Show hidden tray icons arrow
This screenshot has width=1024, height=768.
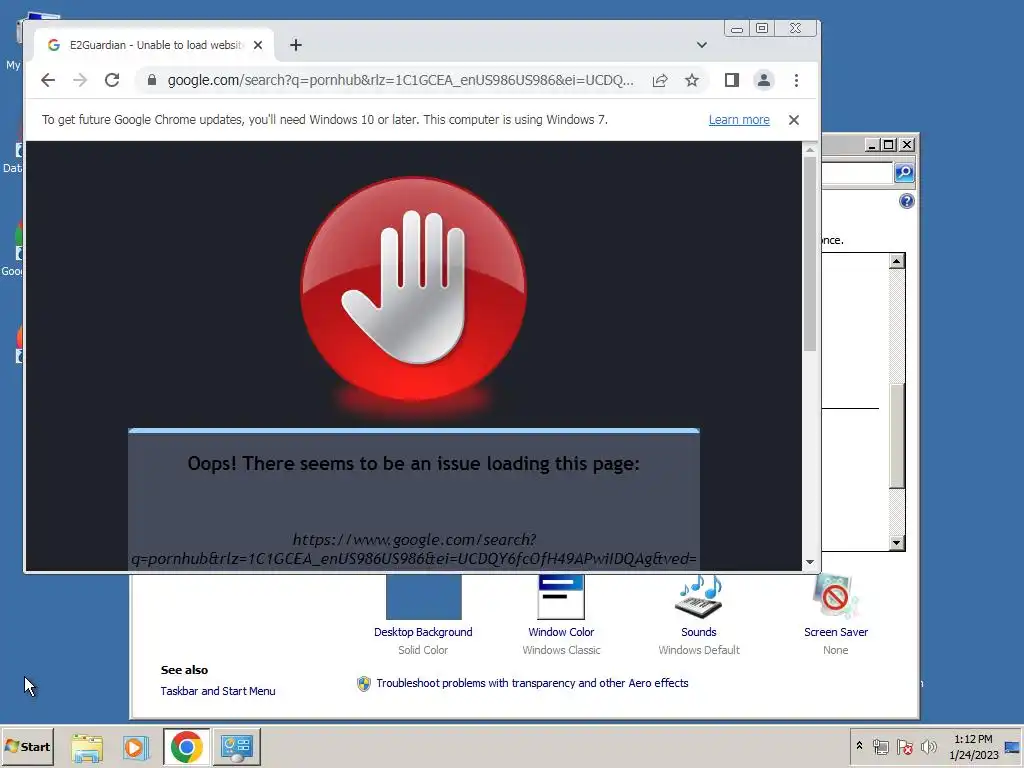(x=859, y=746)
